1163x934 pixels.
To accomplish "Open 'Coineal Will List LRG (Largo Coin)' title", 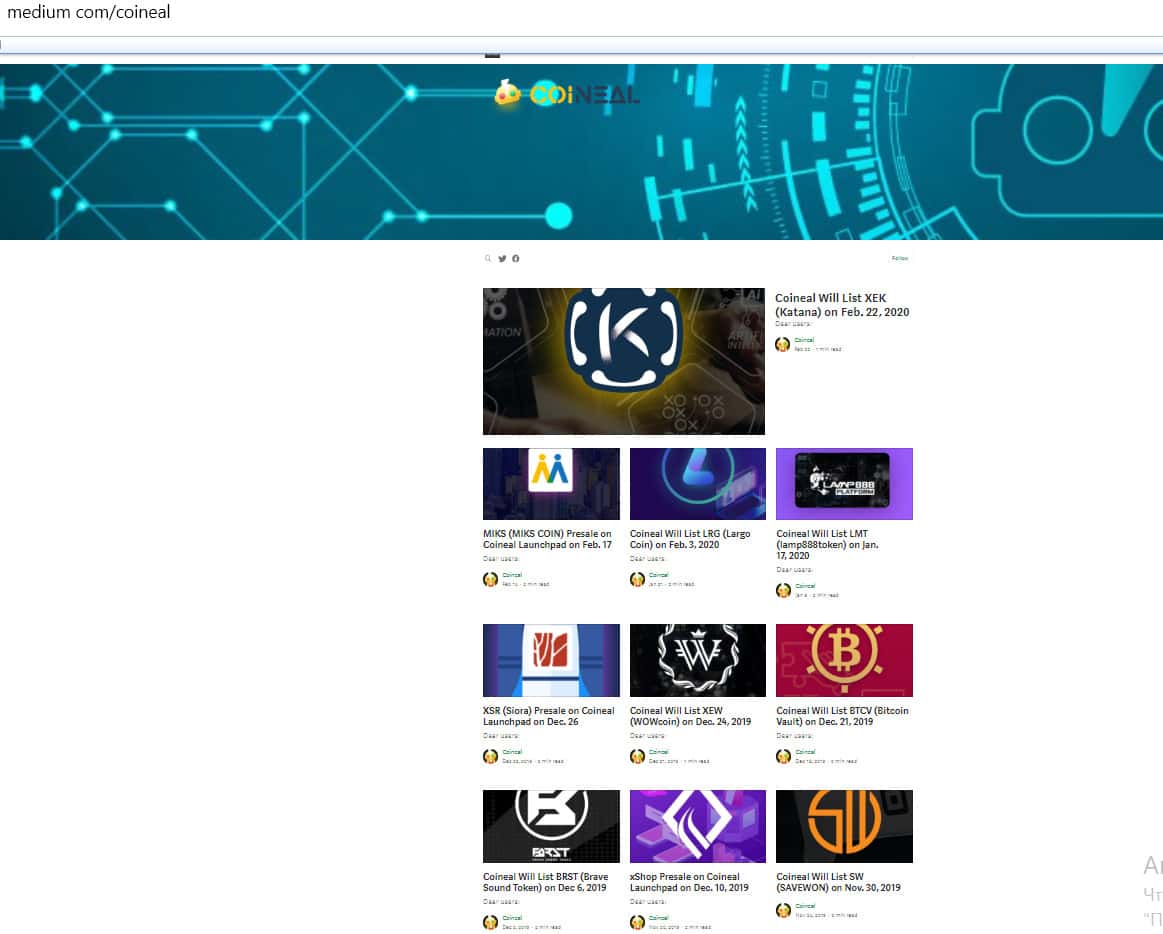I will (x=690, y=539).
